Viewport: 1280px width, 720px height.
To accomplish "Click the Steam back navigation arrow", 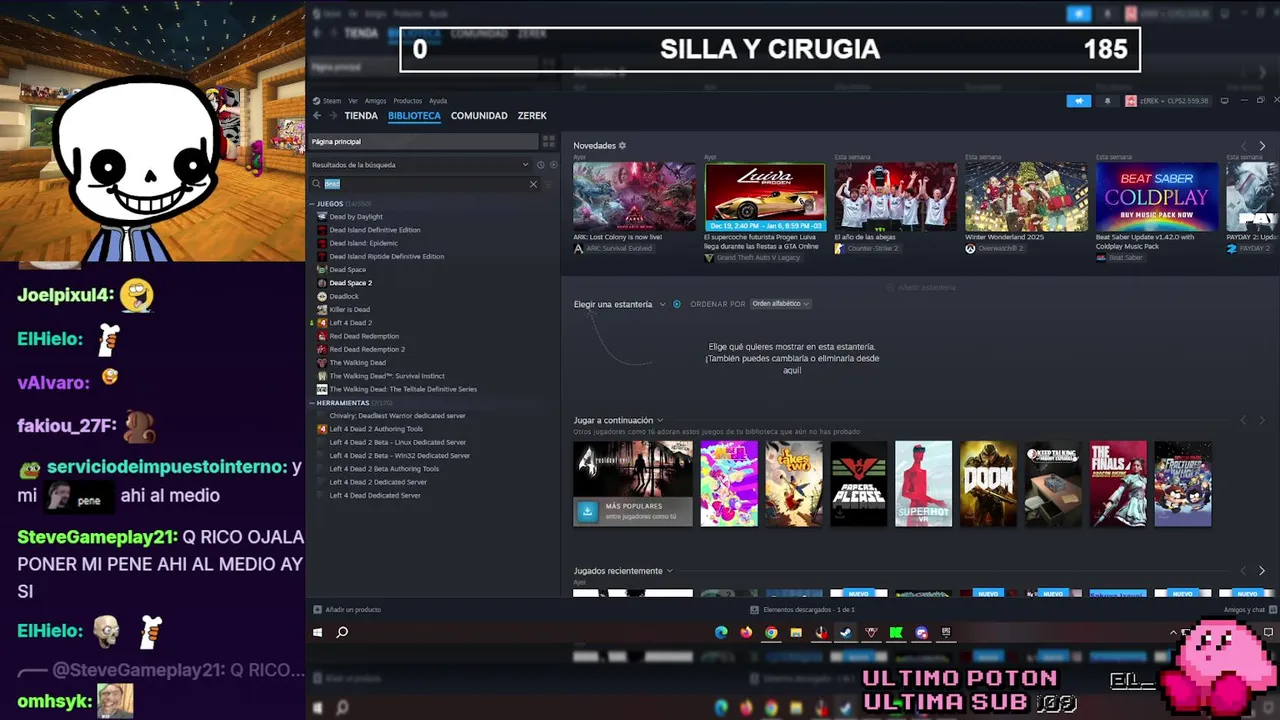I will (317, 116).
